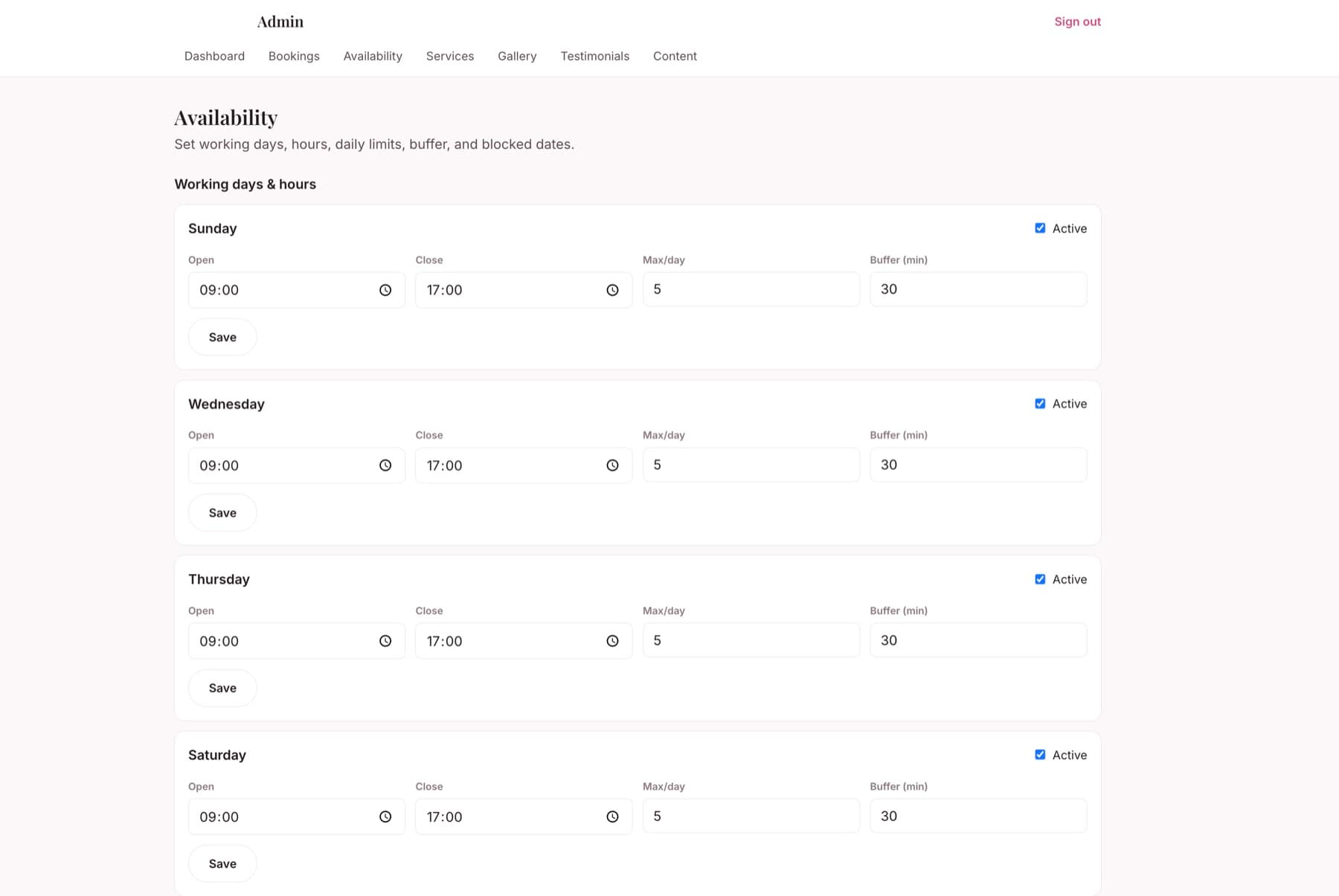1339x896 pixels.
Task: Open the Content tab
Action: pos(675,56)
